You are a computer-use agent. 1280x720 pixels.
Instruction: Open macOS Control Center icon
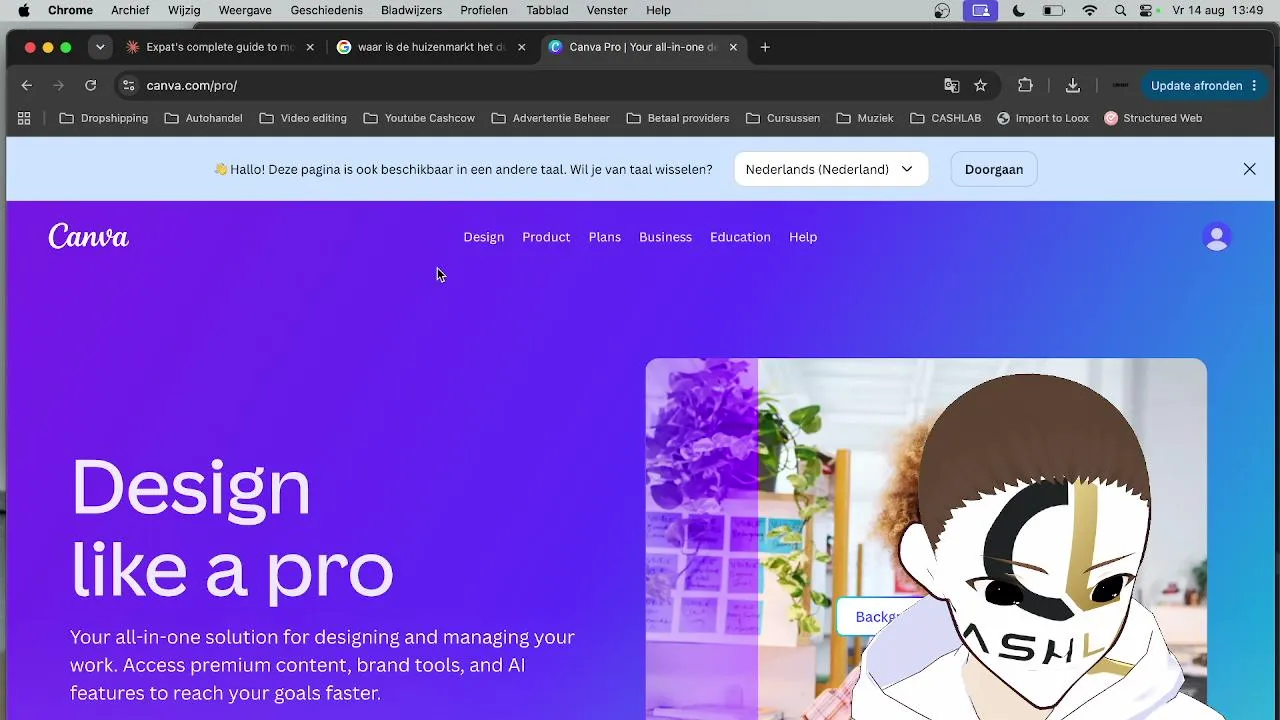click(1147, 10)
